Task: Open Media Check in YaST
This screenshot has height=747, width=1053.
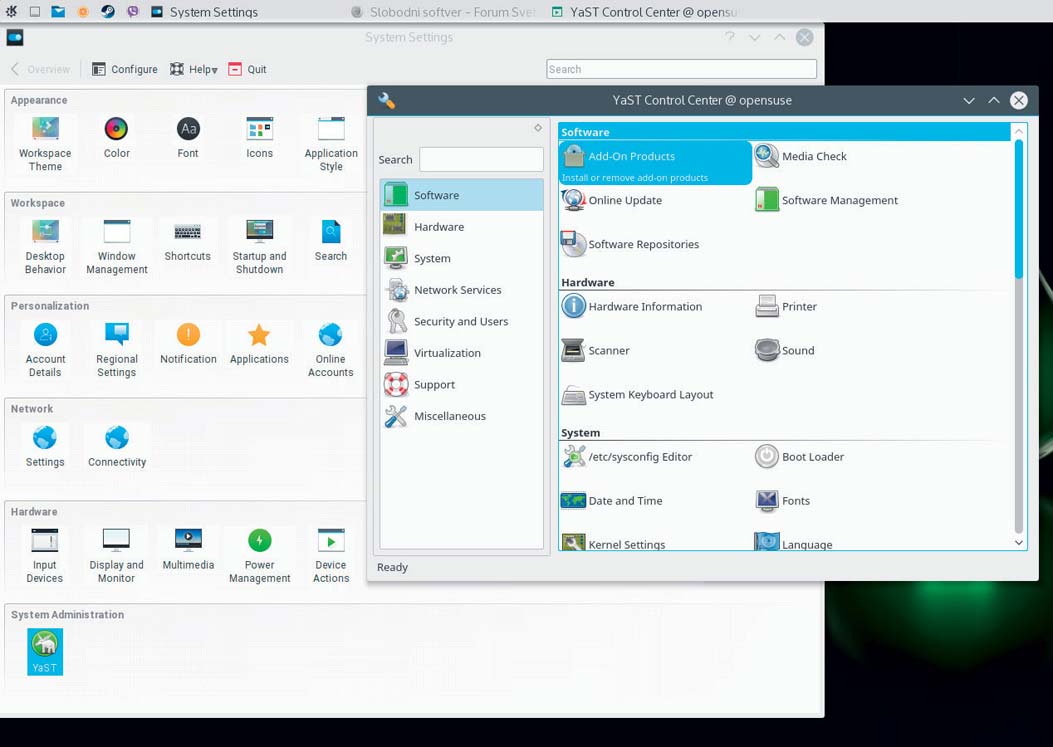Action: click(800, 156)
